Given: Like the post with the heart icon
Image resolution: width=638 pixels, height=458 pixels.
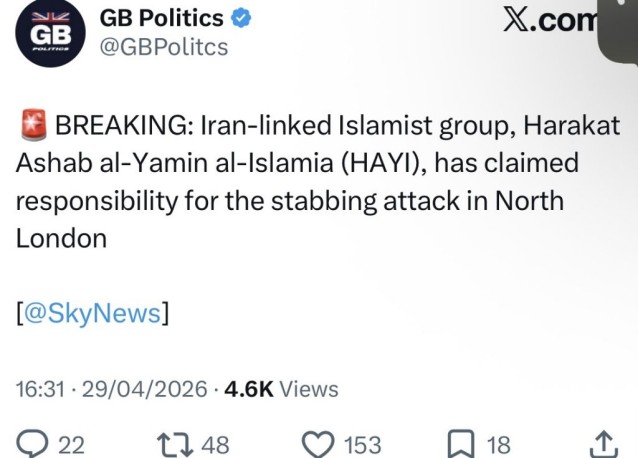Looking at the screenshot, I should (319, 443).
